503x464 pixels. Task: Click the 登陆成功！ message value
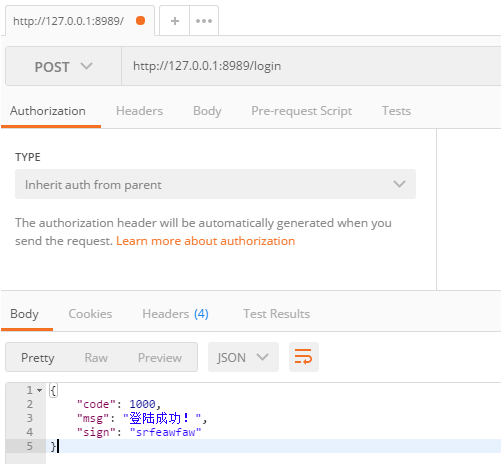click(x=162, y=418)
